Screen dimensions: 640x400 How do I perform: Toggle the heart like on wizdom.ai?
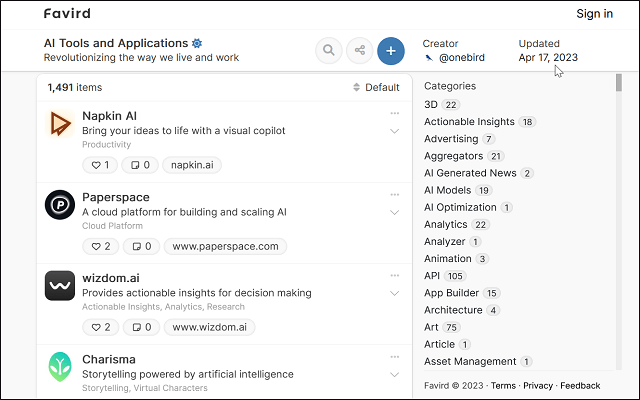coord(101,327)
